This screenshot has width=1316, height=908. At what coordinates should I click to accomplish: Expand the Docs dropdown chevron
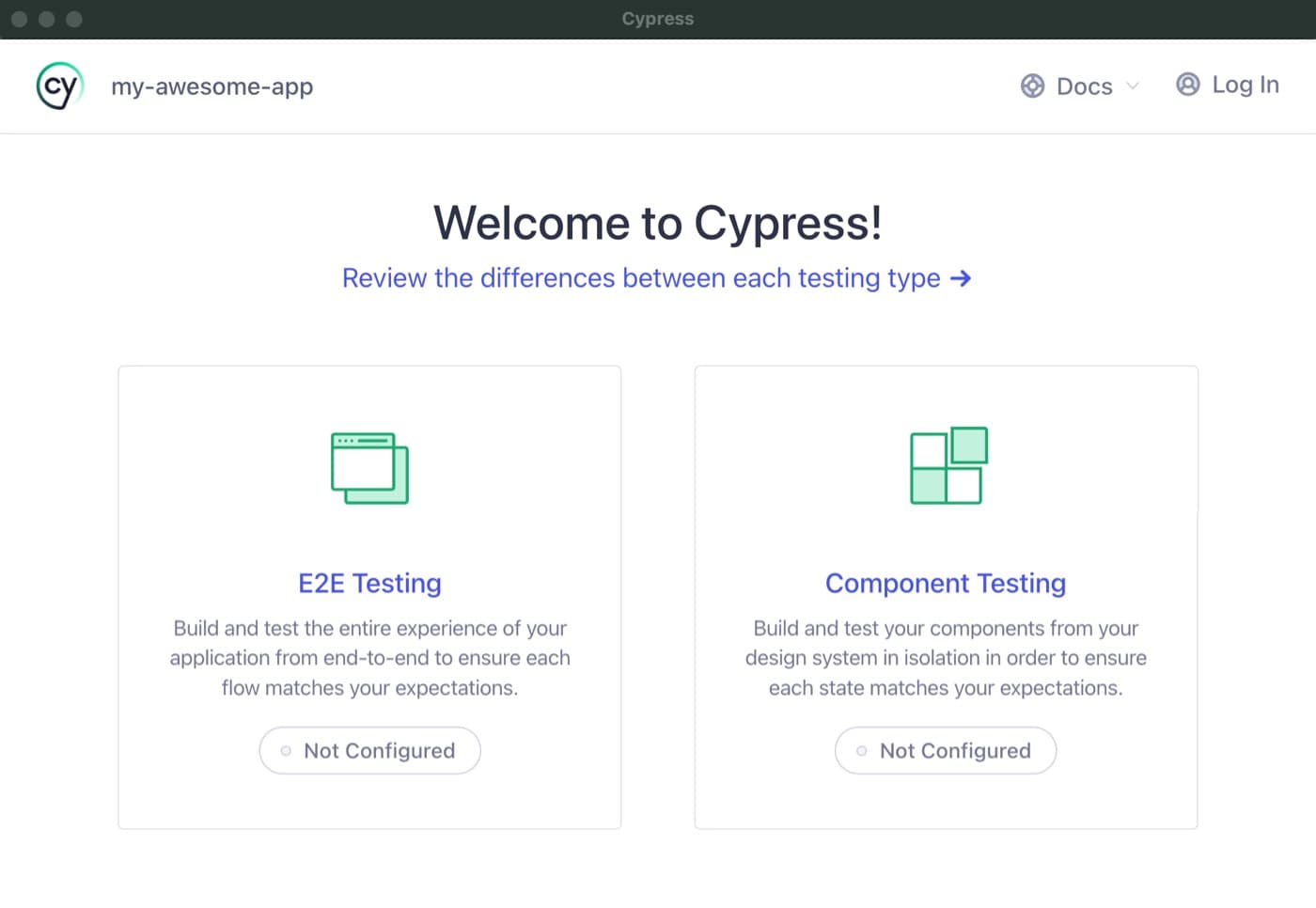(x=1133, y=86)
